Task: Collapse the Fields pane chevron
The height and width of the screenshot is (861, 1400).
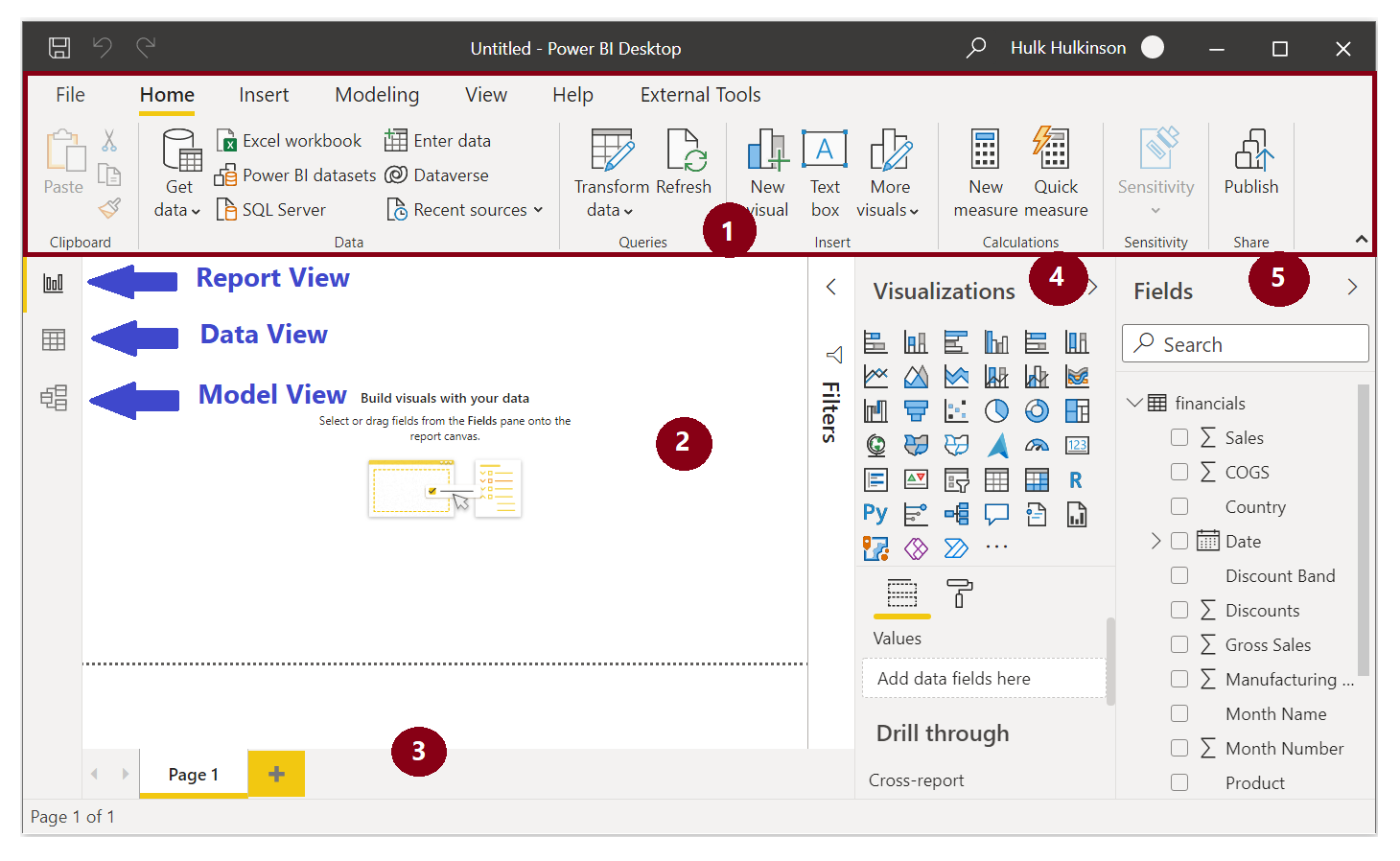Action: [x=1352, y=287]
